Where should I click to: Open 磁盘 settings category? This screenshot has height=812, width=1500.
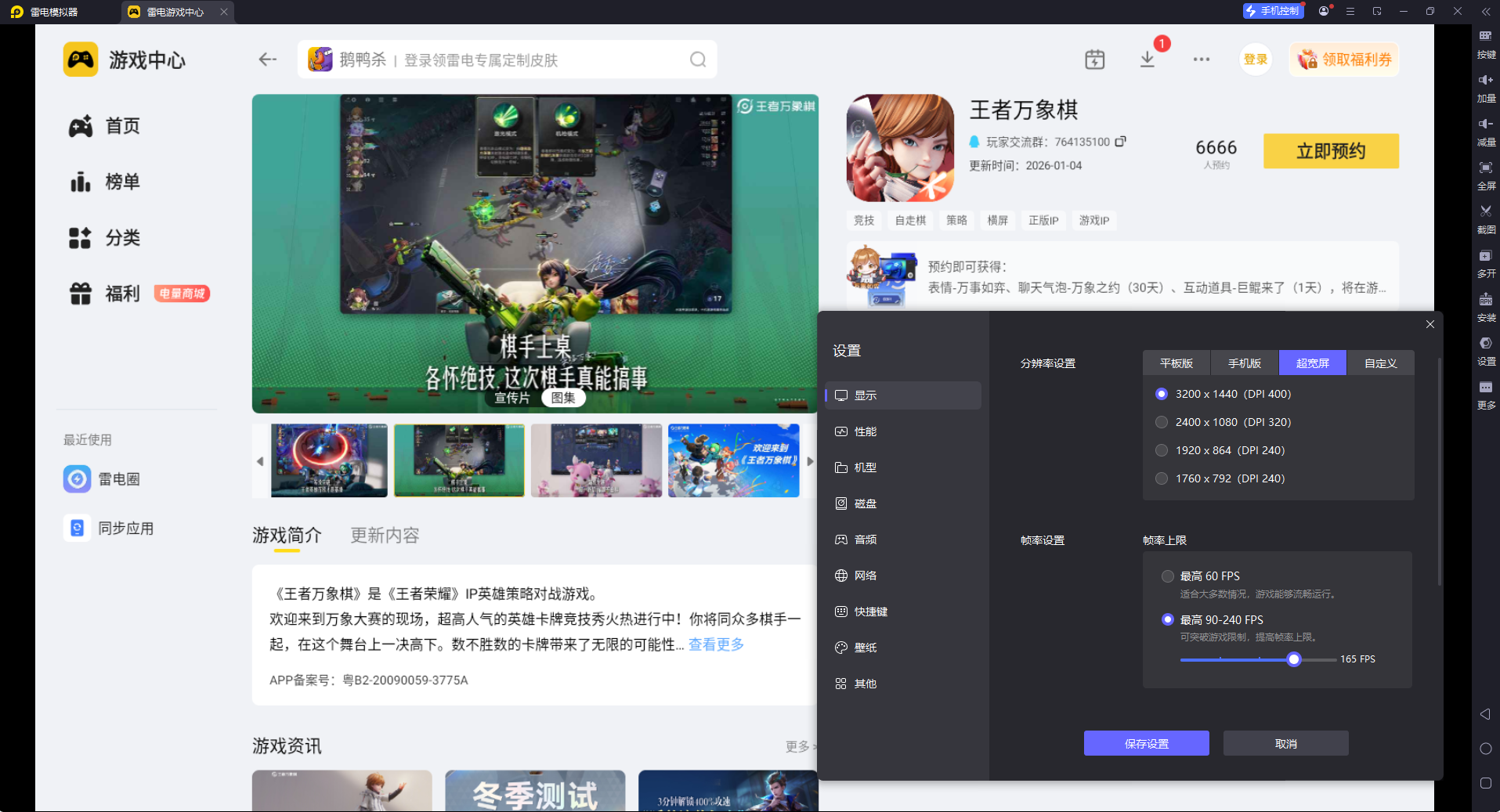pos(903,503)
